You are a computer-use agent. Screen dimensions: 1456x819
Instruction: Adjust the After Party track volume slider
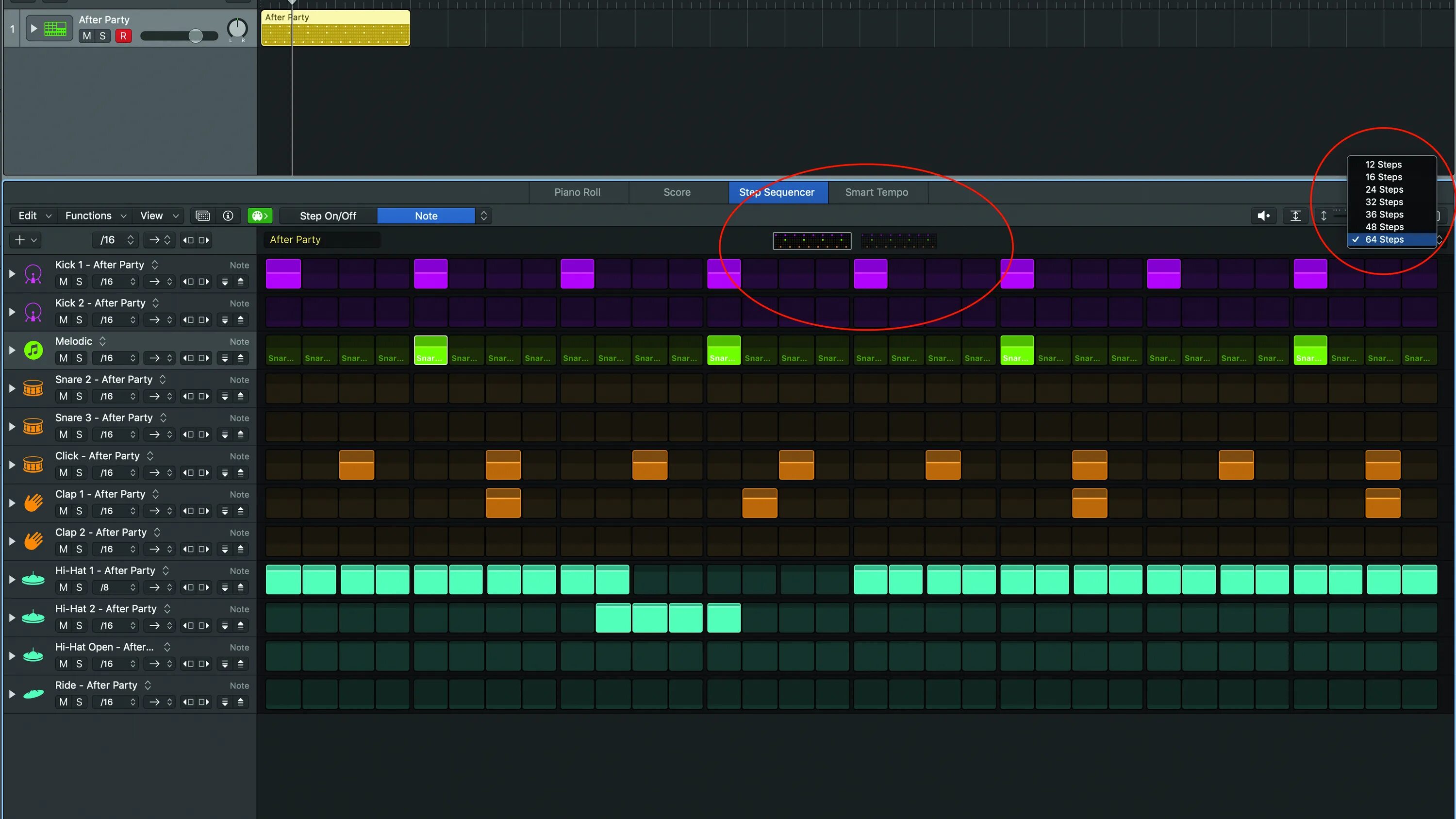click(195, 36)
